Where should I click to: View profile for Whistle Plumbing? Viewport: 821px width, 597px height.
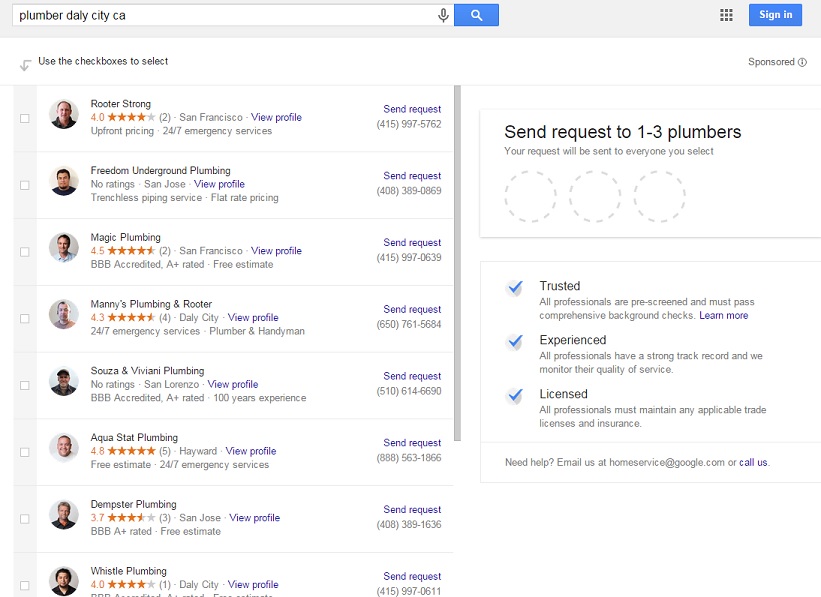[x=253, y=584]
